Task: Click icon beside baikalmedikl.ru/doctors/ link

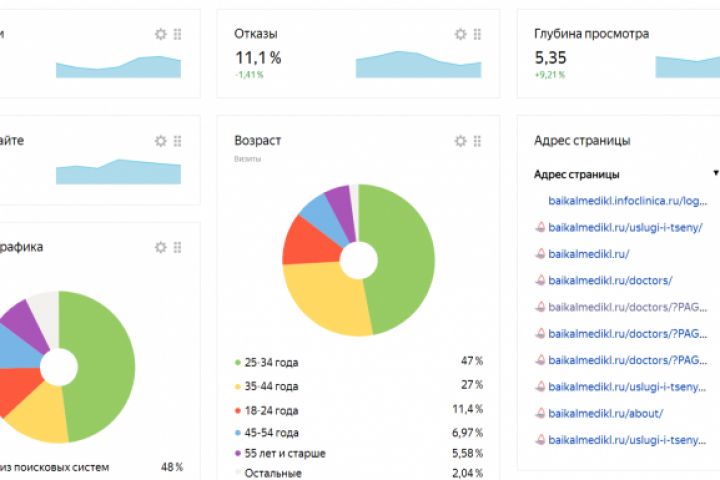Action: pos(540,280)
